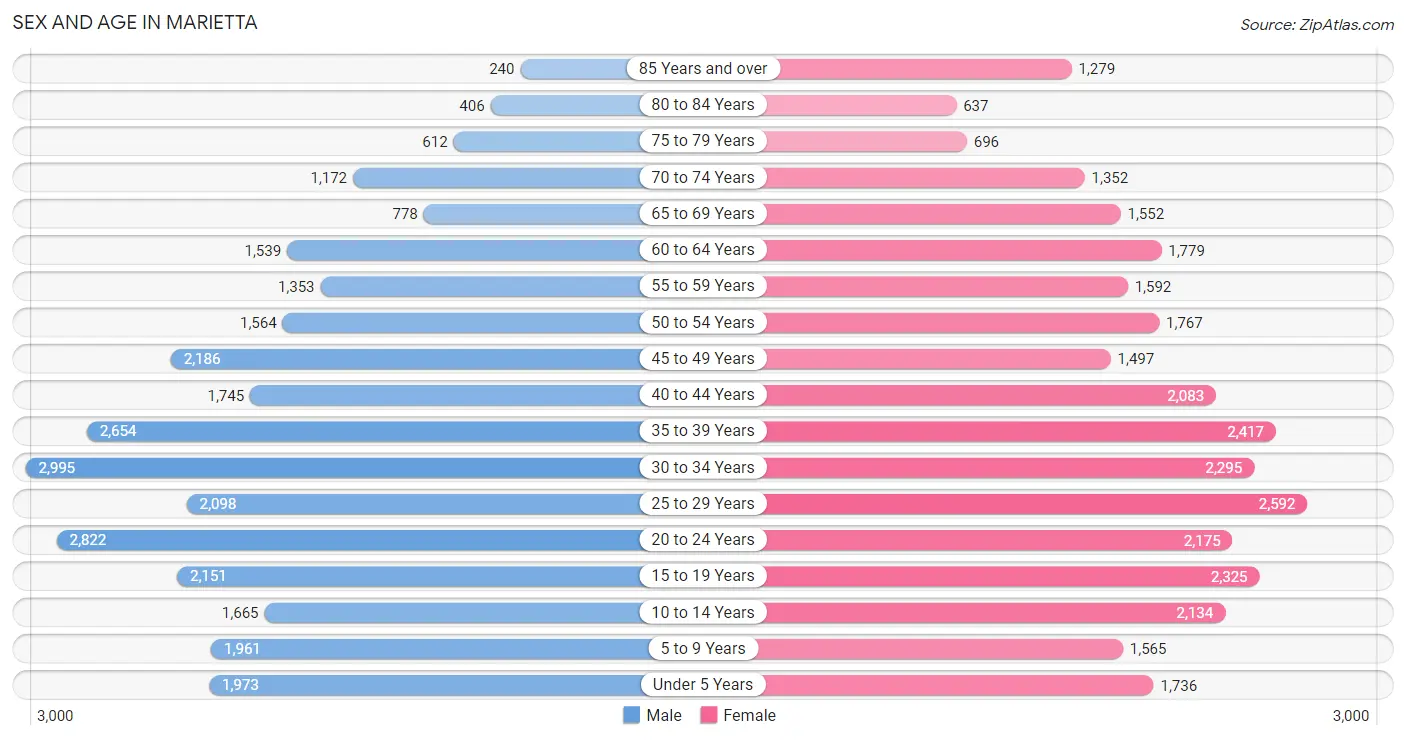
Task: Click the Sex and Age in Marietta title
Action: pyautogui.click(x=135, y=22)
